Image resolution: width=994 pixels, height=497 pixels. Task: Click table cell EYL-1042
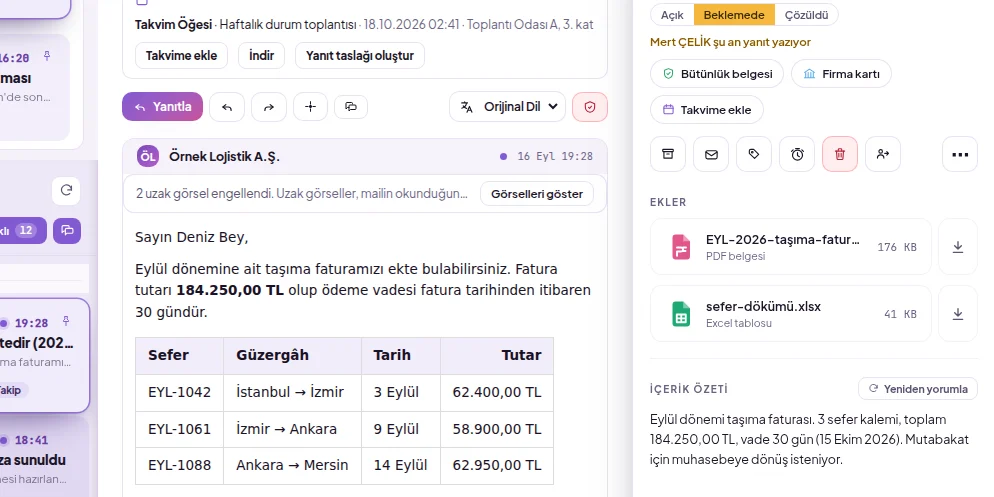[179, 392]
